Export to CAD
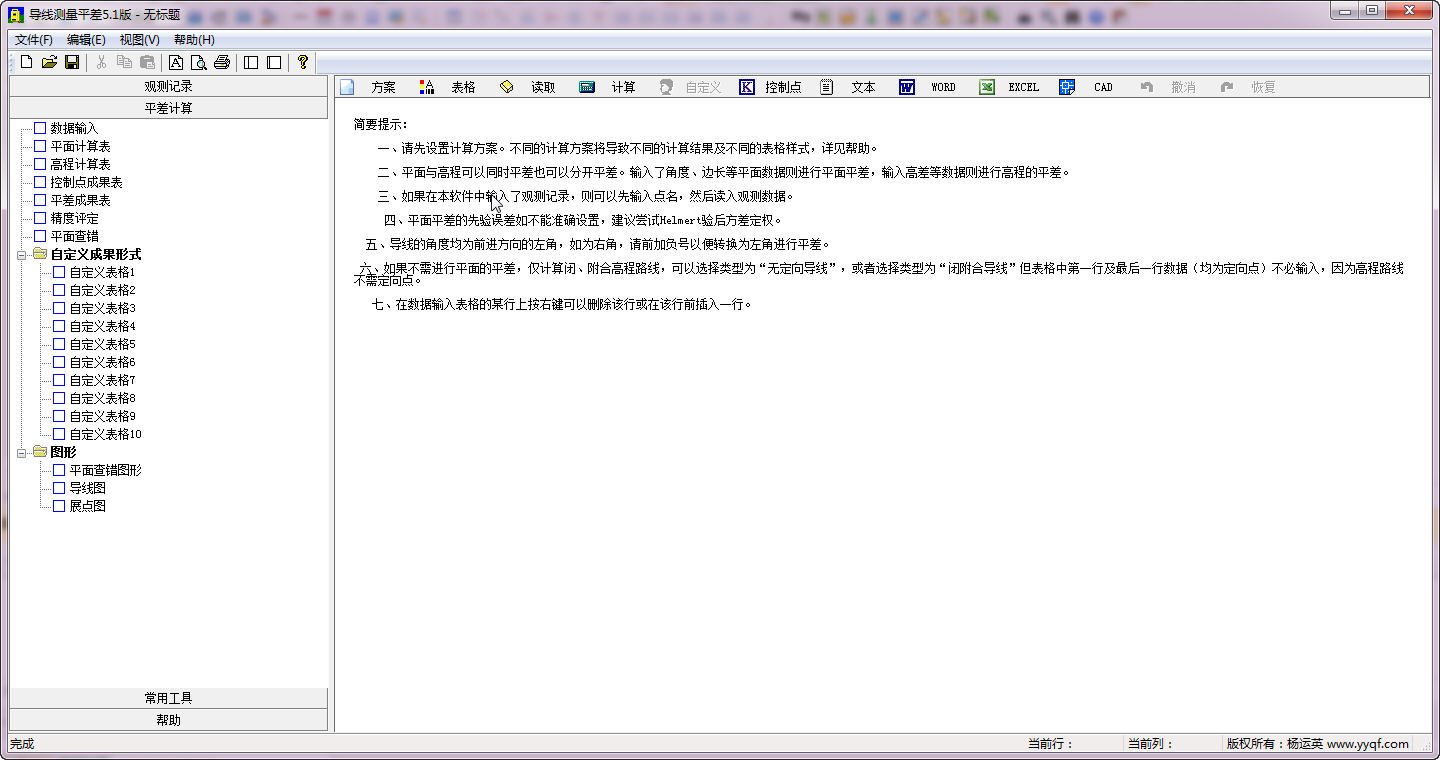Screen dimensions: 1440x760 [x=1089, y=87]
